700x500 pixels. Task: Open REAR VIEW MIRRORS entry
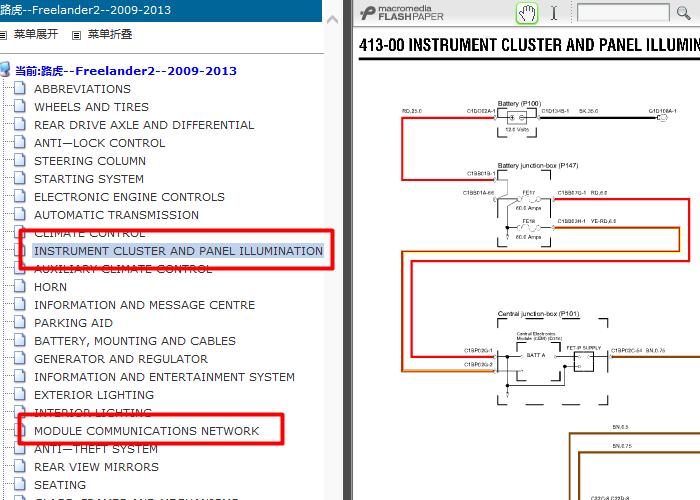point(96,467)
